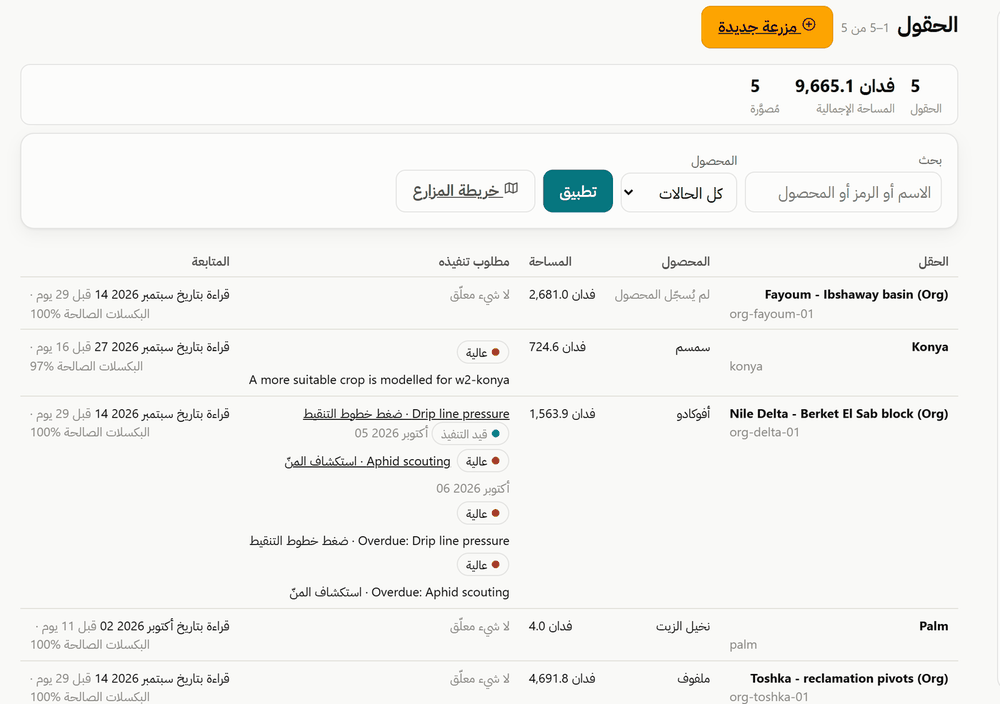Click the 97% البكسلات الصالحة value
Screen dimensions: 1000x704
86,367
